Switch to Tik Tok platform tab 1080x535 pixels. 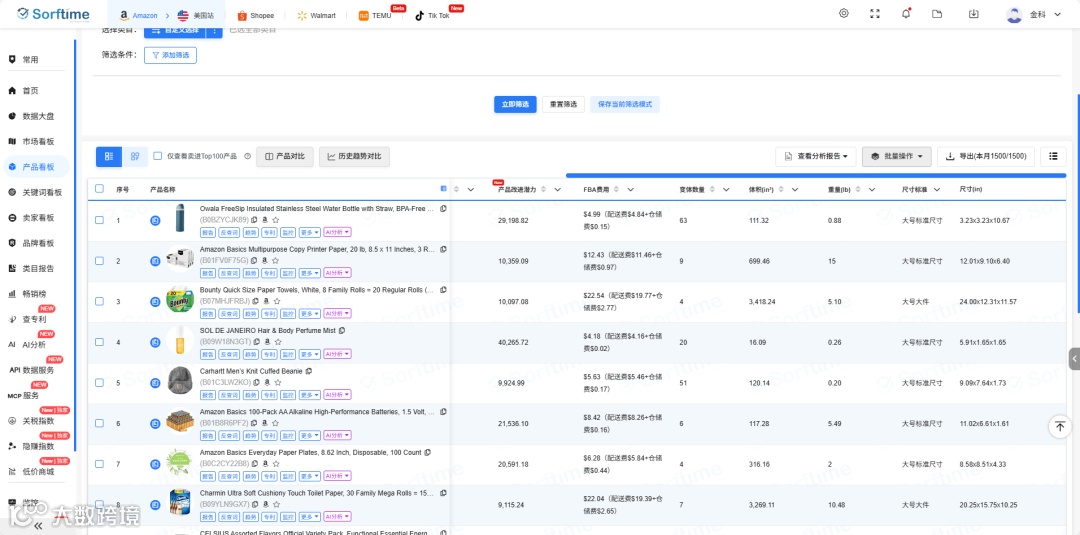[x=432, y=15]
